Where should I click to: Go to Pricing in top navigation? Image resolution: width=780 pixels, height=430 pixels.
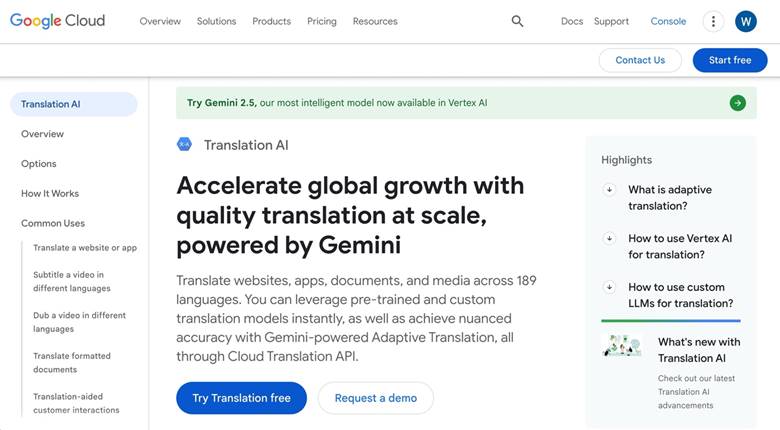(x=322, y=21)
